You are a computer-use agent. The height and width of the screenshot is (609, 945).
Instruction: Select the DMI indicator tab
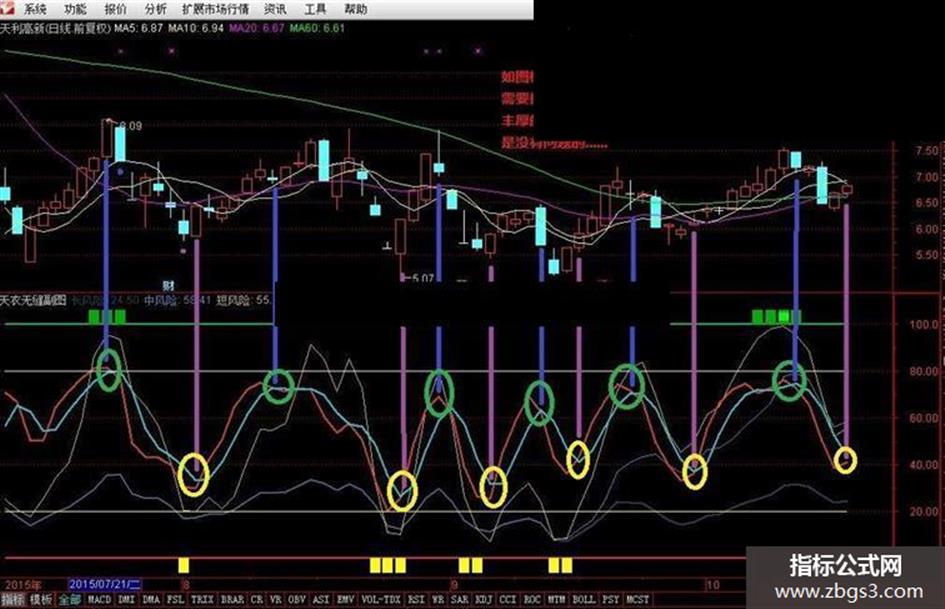point(127,599)
